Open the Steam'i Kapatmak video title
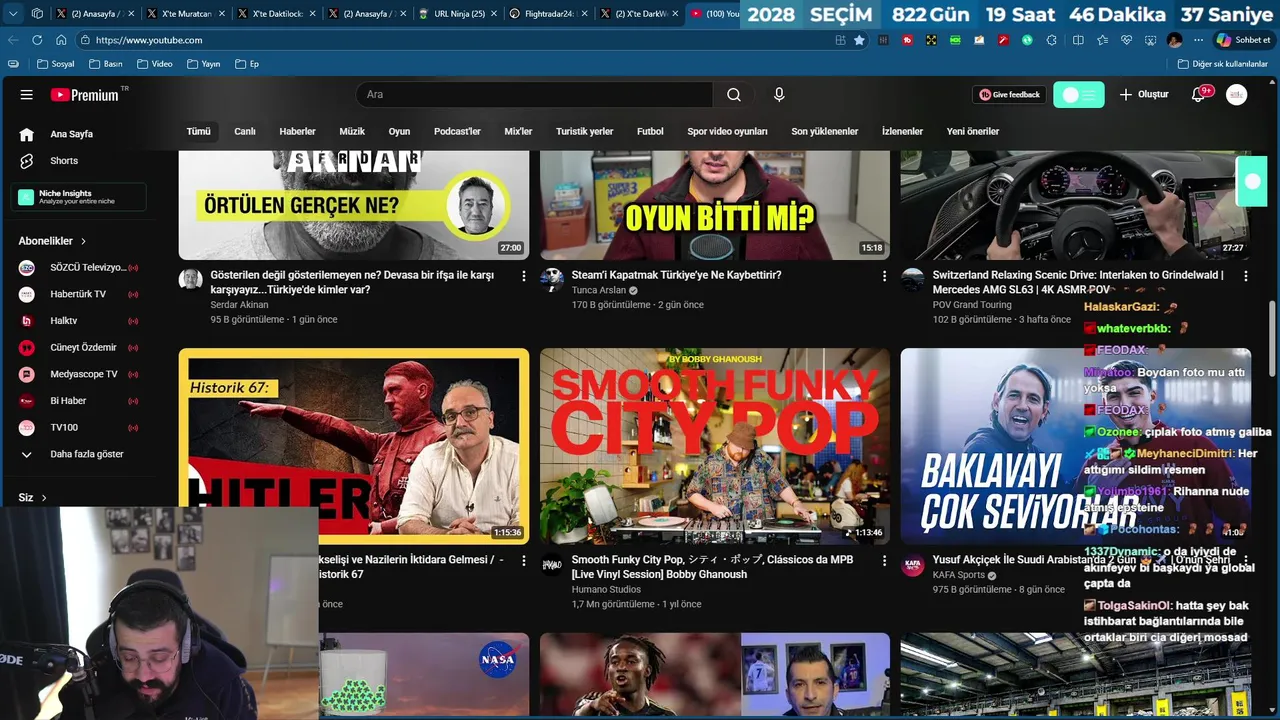Viewport: 1280px width, 720px height. pyautogui.click(x=677, y=275)
